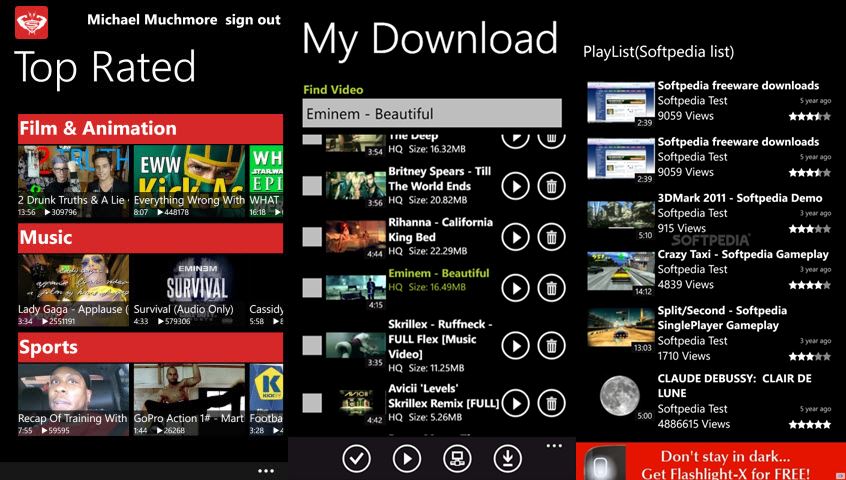Play Eminem - Beautiful download
This screenshot has height=480, width=846.
(x=515, y=288)
